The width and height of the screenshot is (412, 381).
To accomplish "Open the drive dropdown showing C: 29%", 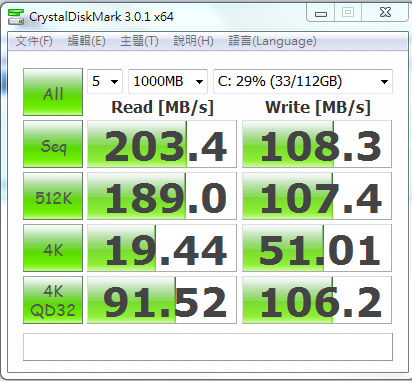I will coord(303,81).
